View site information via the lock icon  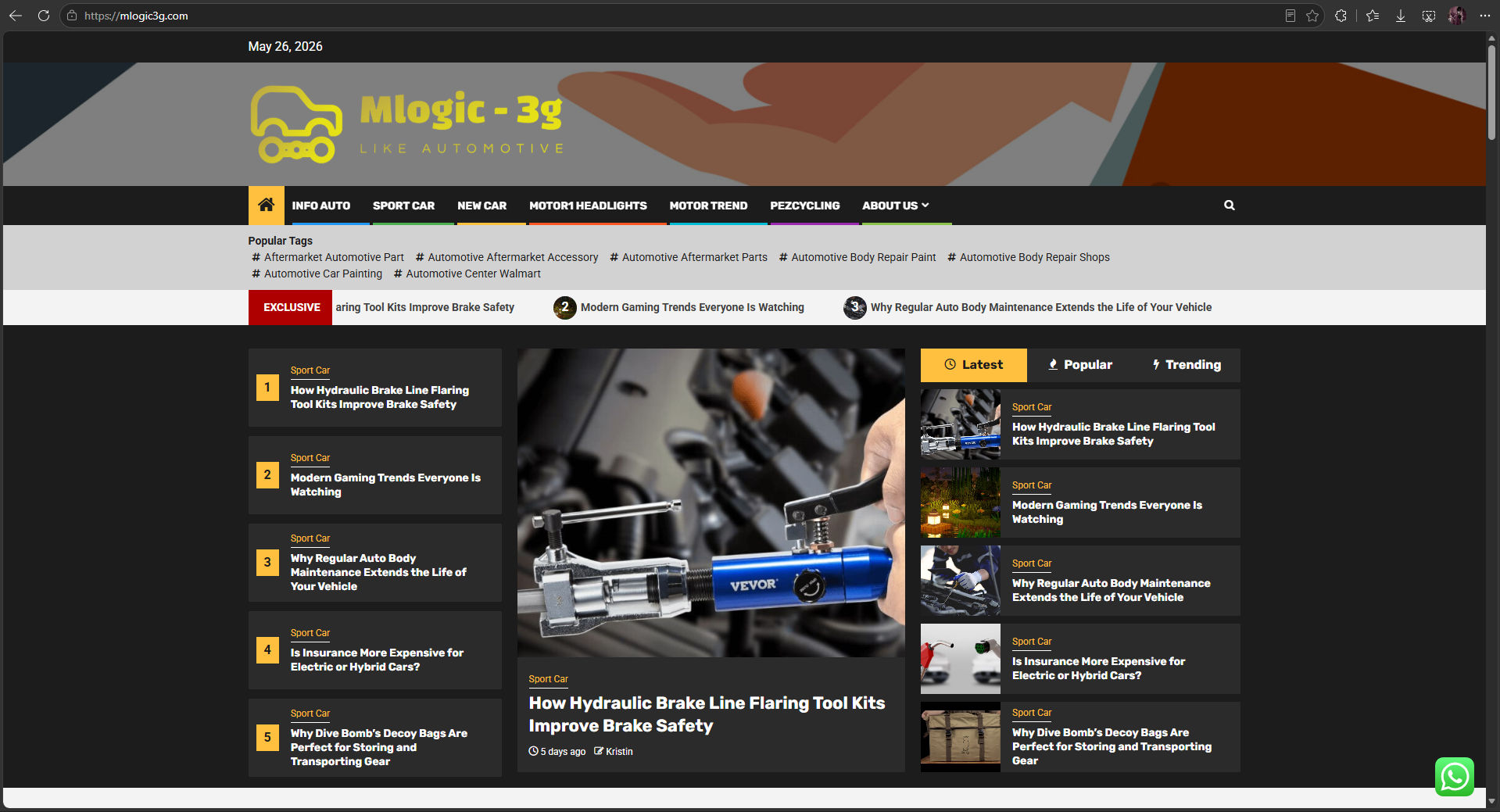coord(72,16)
